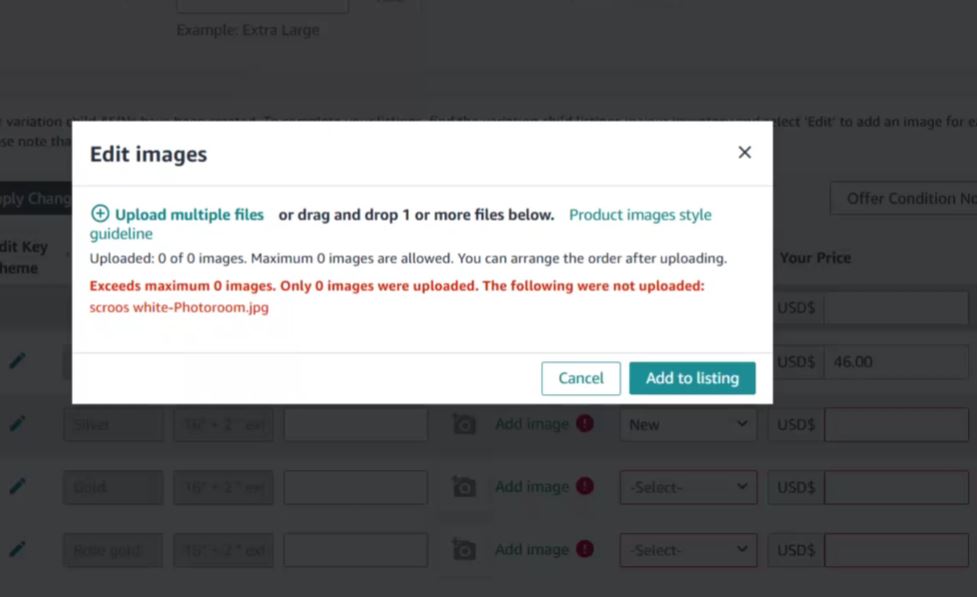Image resolution: width=977 pixels, height=597 pixels.
Task: Click Add image link in Rose gold row
Action: click(531, 550)
